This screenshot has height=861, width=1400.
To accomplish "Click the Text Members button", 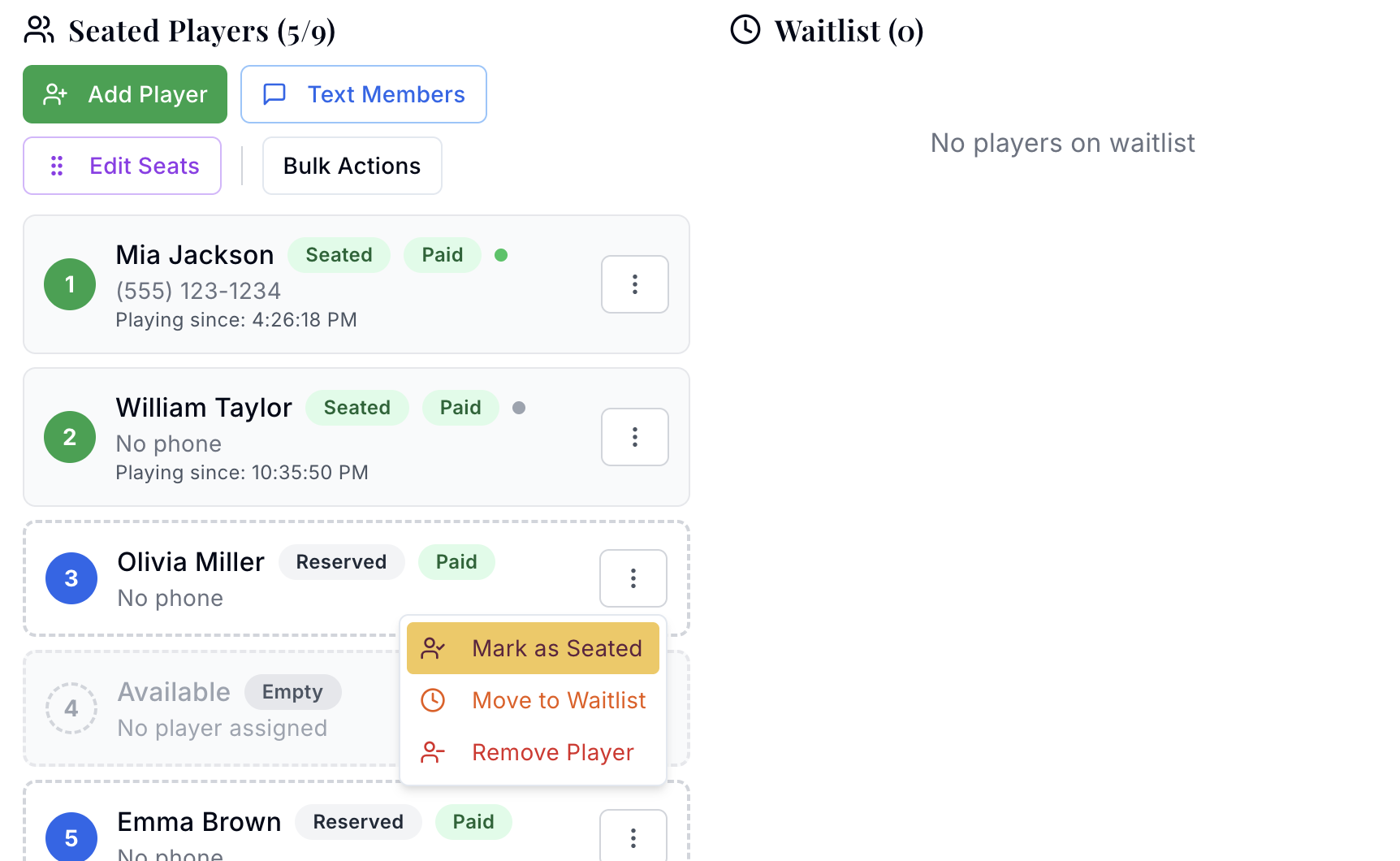I will point(364,94).
